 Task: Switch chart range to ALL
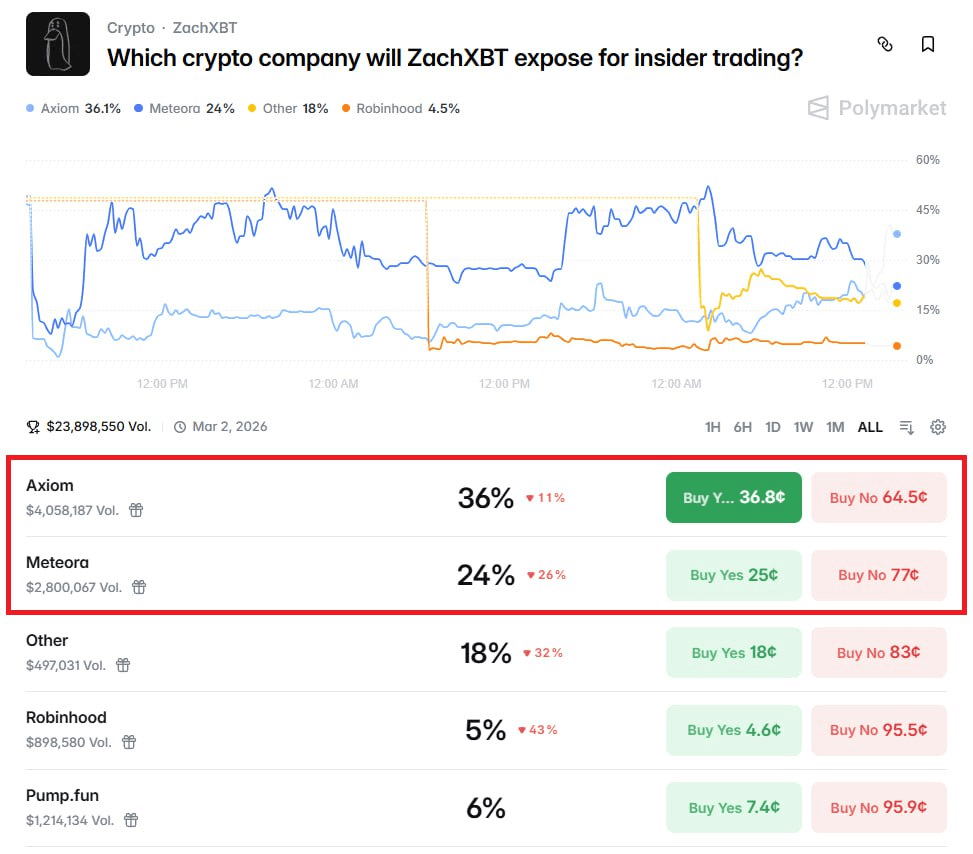870,427
